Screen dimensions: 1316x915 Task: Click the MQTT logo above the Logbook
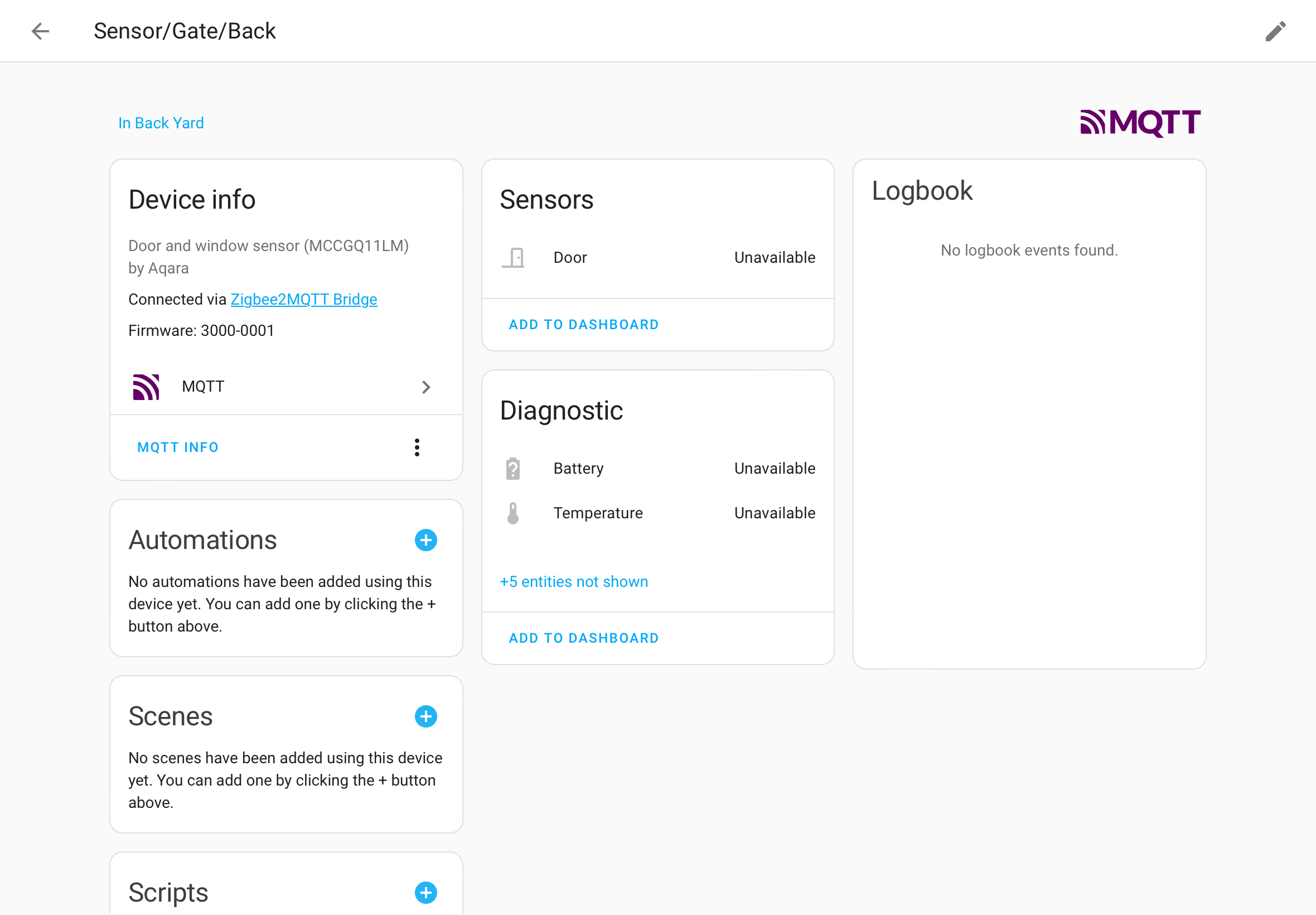pos(1139,122)
